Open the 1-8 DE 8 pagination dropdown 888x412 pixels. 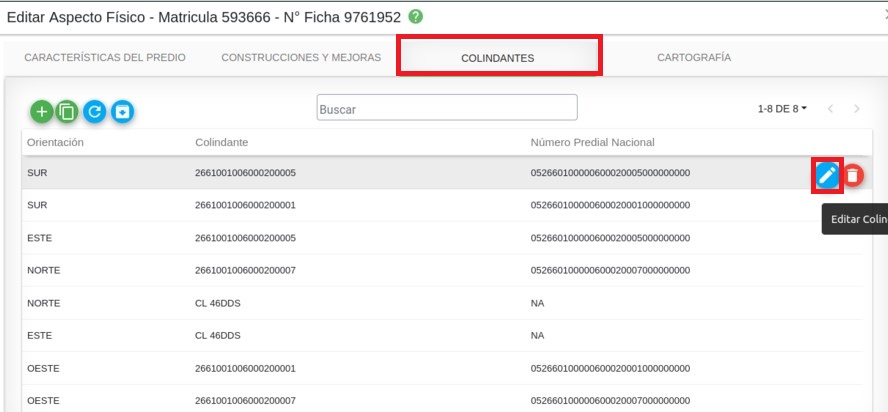pos(782,108)
